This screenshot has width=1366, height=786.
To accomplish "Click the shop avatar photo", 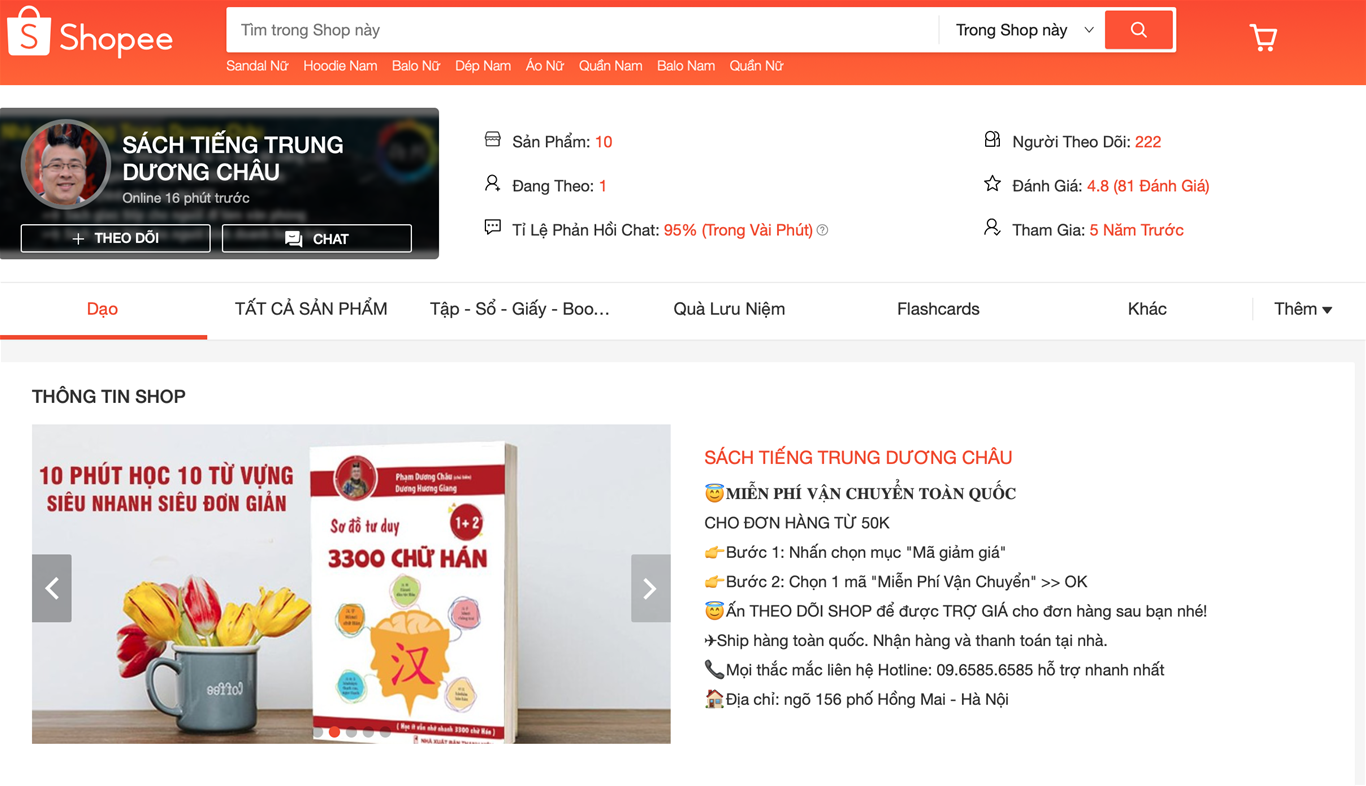I will coord(65,164).
